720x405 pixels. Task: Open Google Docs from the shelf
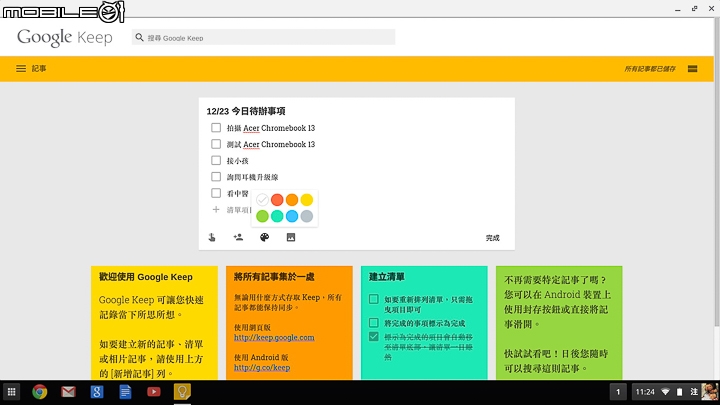[125, 392]
